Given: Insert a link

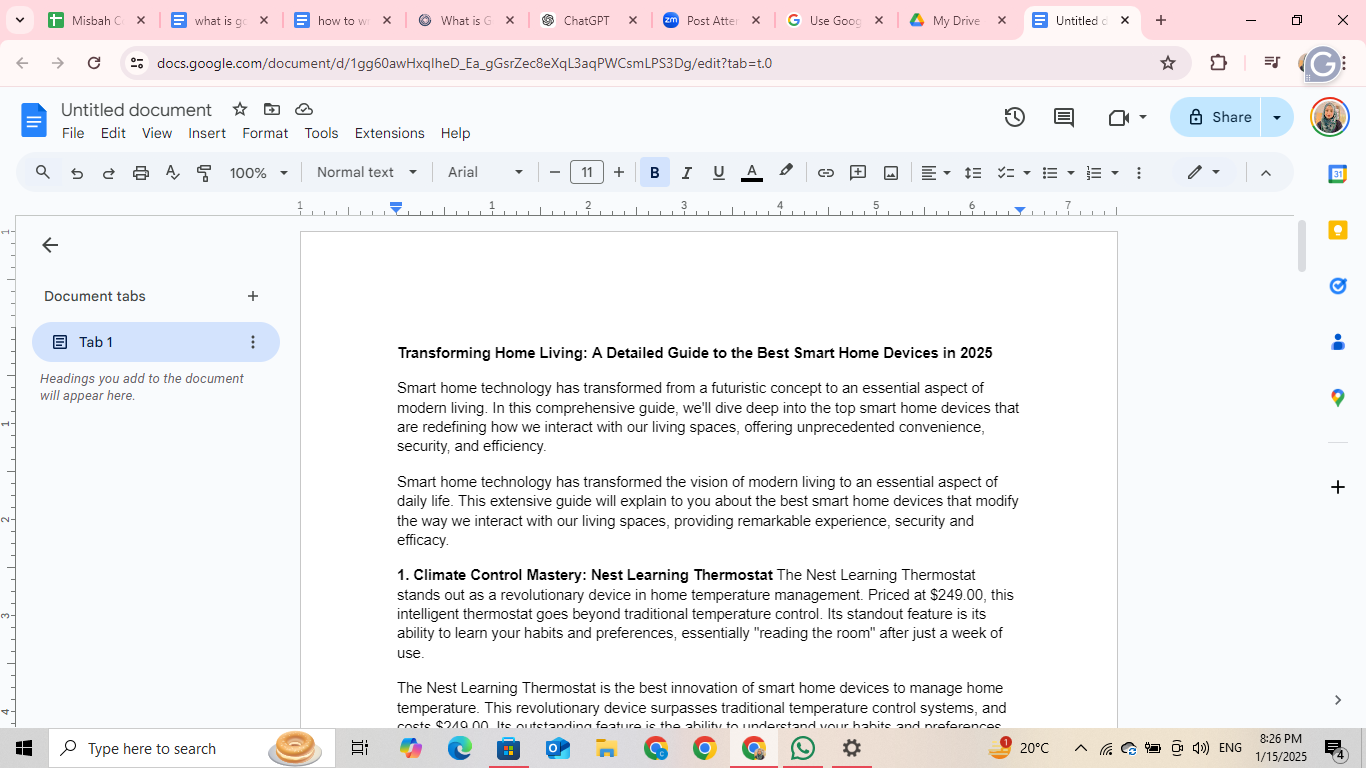Looking at the screenshot, I should [826, 173].
